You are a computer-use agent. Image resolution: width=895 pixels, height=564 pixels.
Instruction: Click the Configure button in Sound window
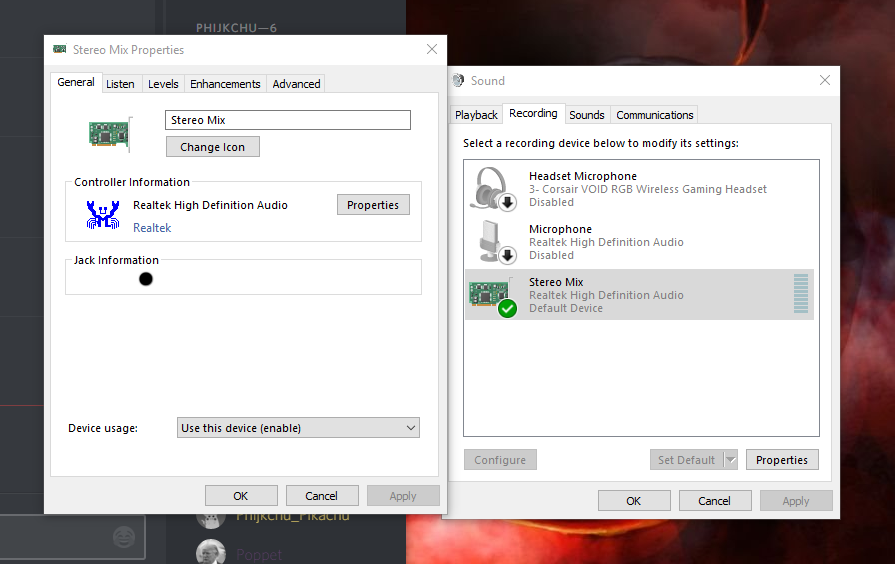(500, 460)
